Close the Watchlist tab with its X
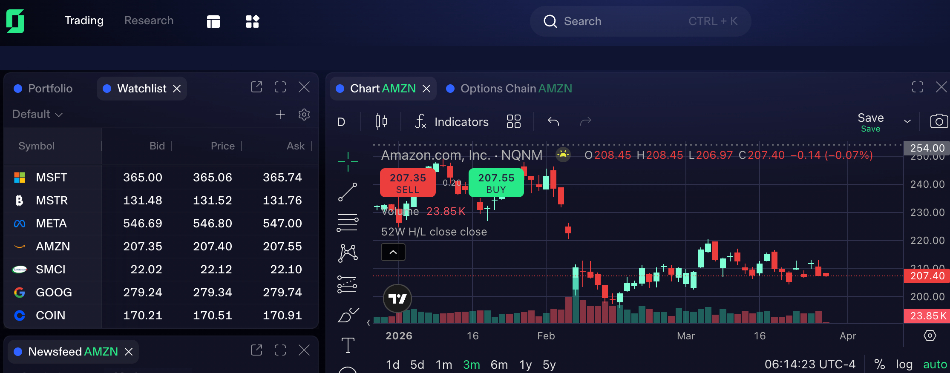The height and width of the screenshot is (373, 950). pyautogui.click(x=176, y=88)
